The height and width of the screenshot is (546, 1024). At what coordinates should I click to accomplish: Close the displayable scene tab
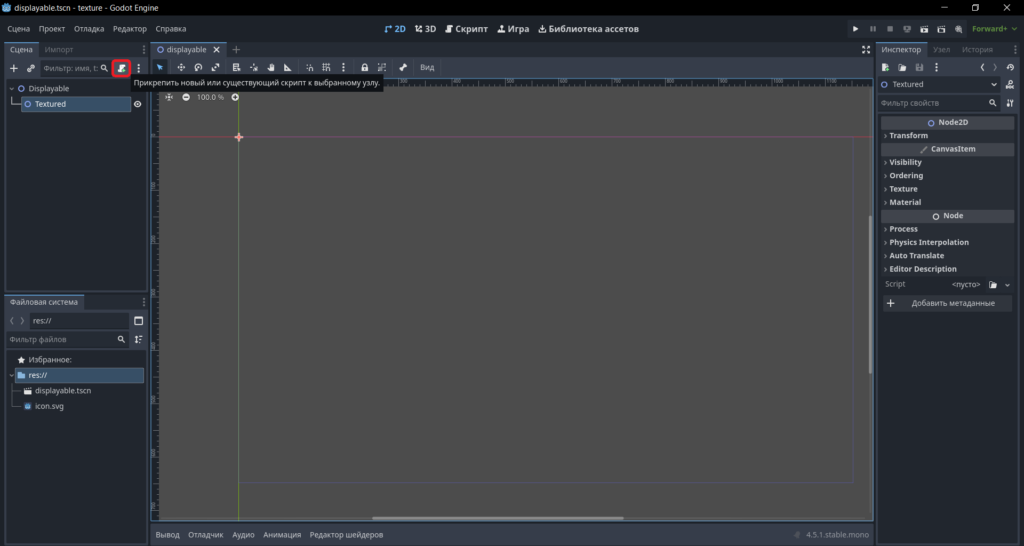pyautogui.click(x=217, y=50)
